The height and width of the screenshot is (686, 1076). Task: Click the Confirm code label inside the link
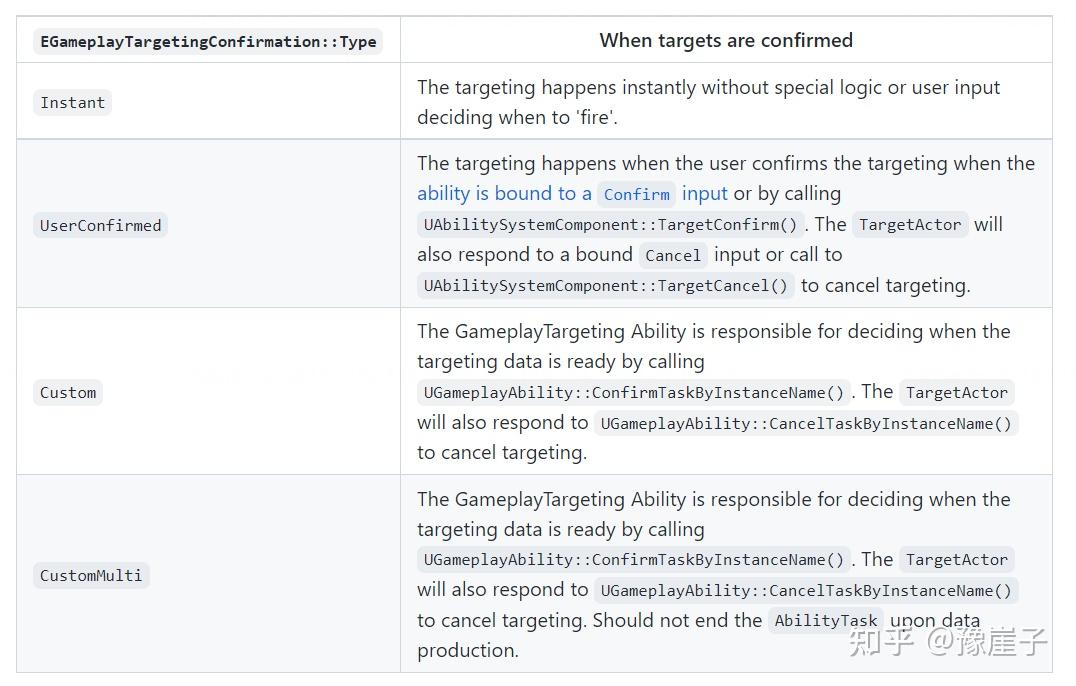point(636,194)
